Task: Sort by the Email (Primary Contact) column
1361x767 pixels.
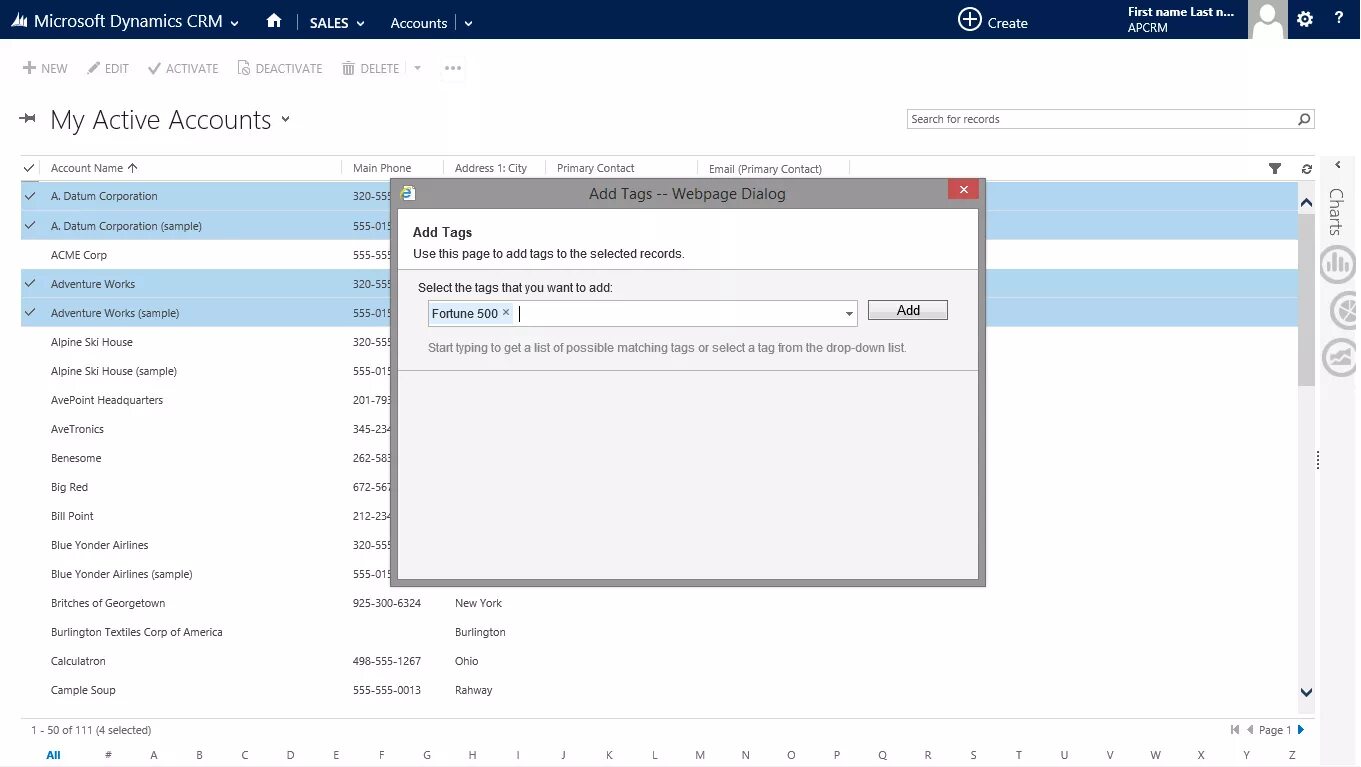Action: point(765,169)
